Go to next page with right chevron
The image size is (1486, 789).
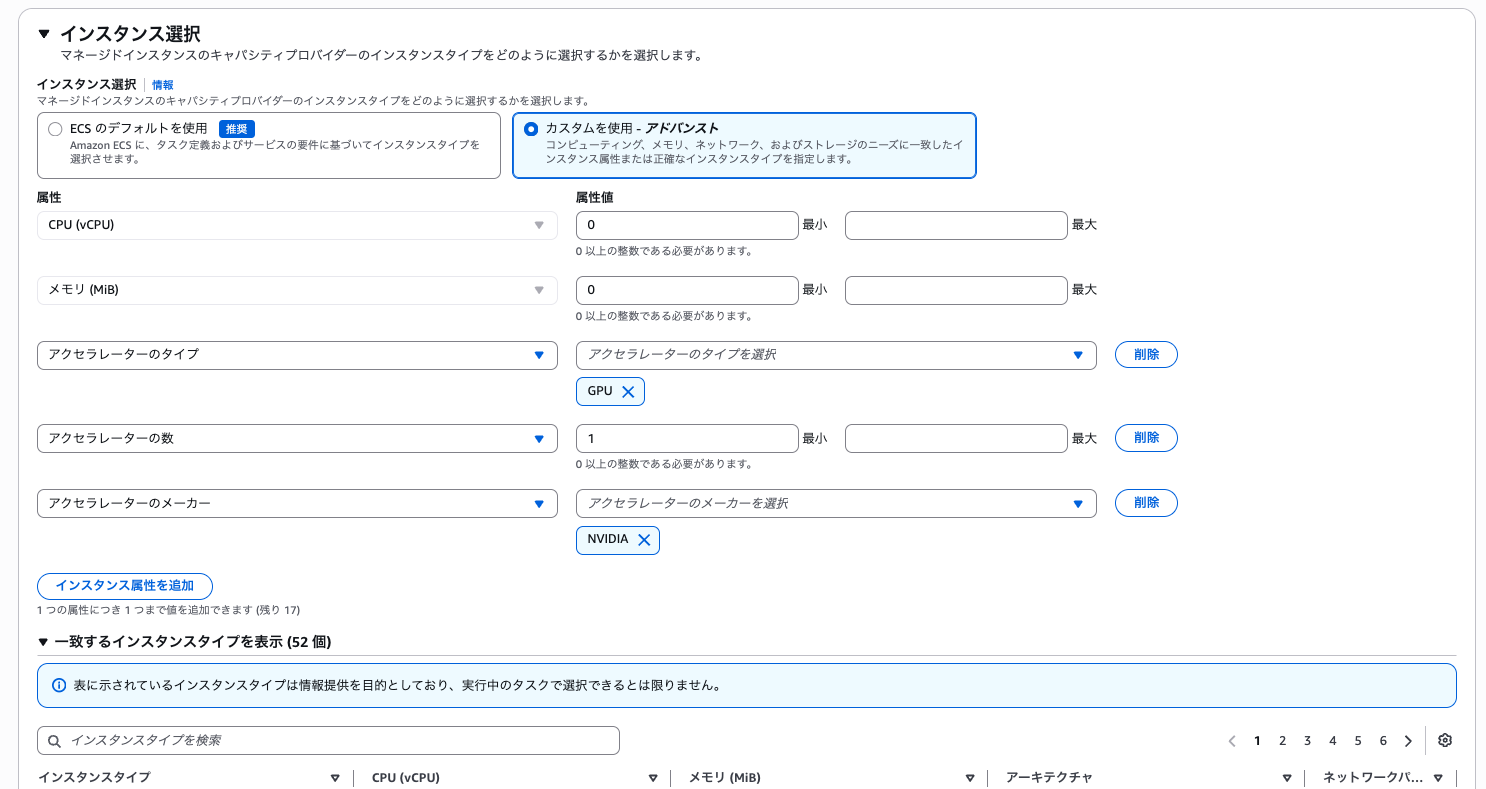click(1408, 741)
